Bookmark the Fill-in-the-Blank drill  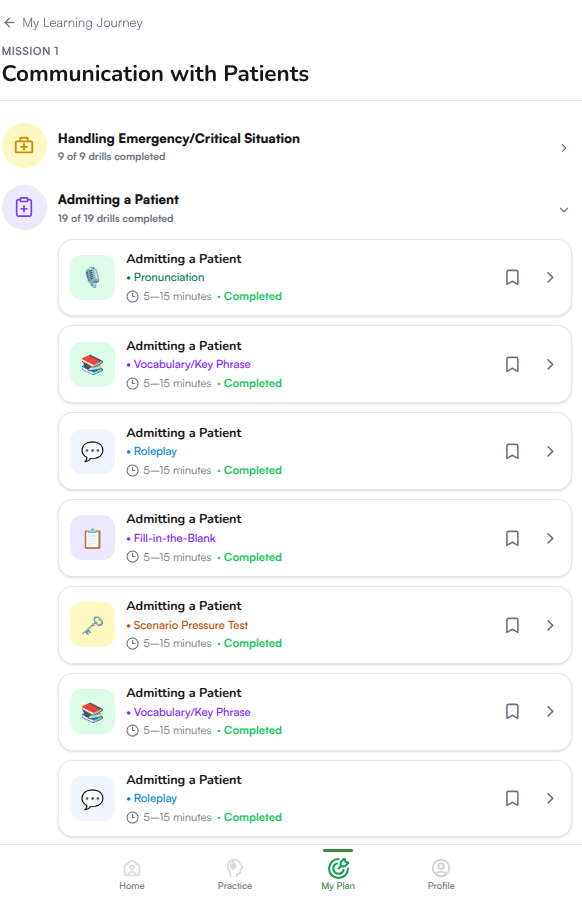click(x=512, y=538)
